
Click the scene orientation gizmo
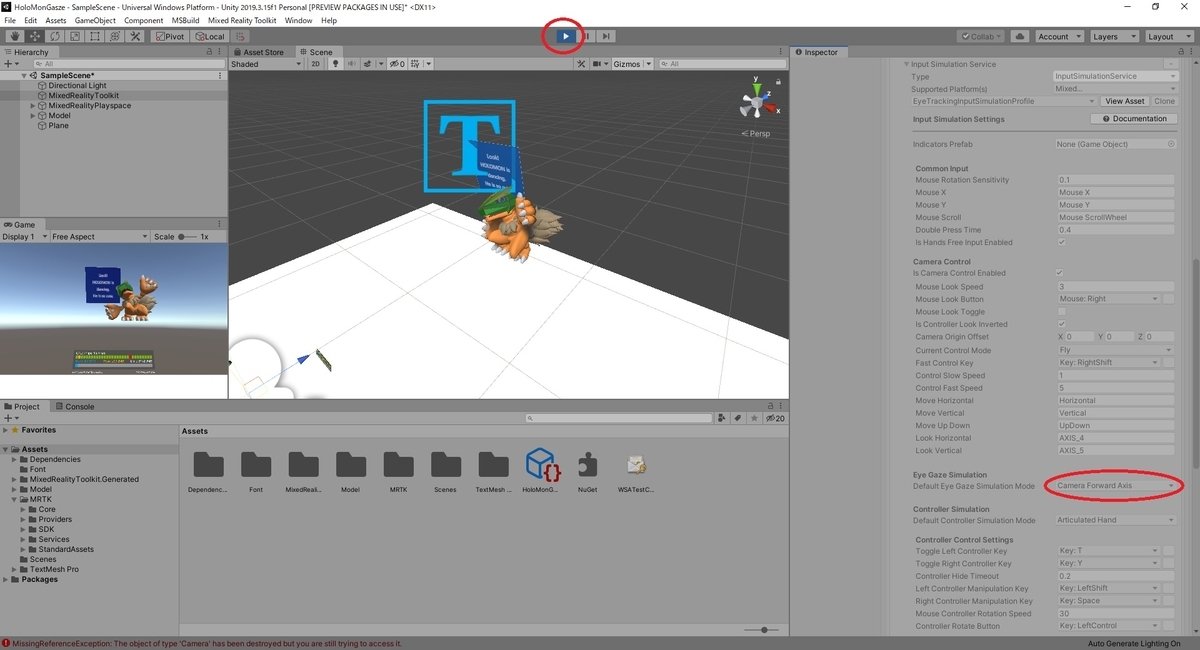click(x=755, y=102)
